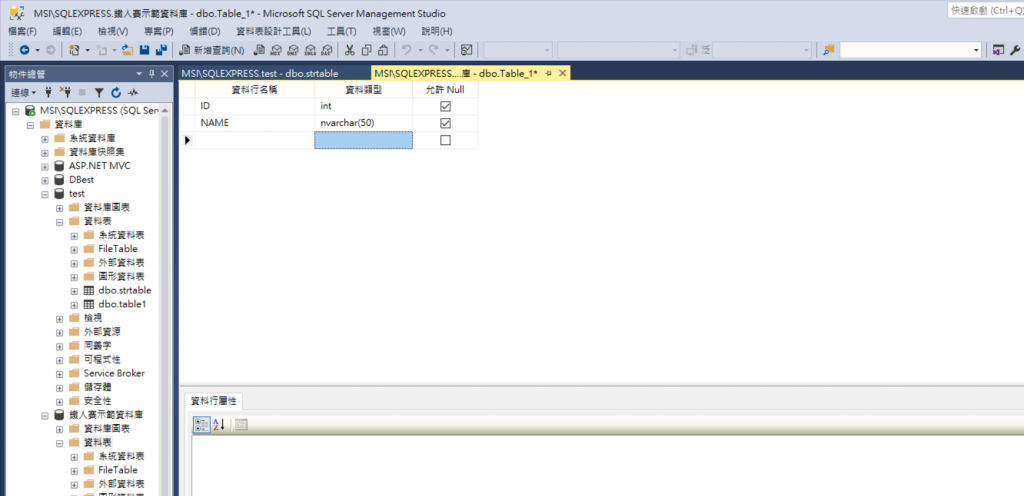Expand the dbo.strtable tree node

[x=74, y=291]
